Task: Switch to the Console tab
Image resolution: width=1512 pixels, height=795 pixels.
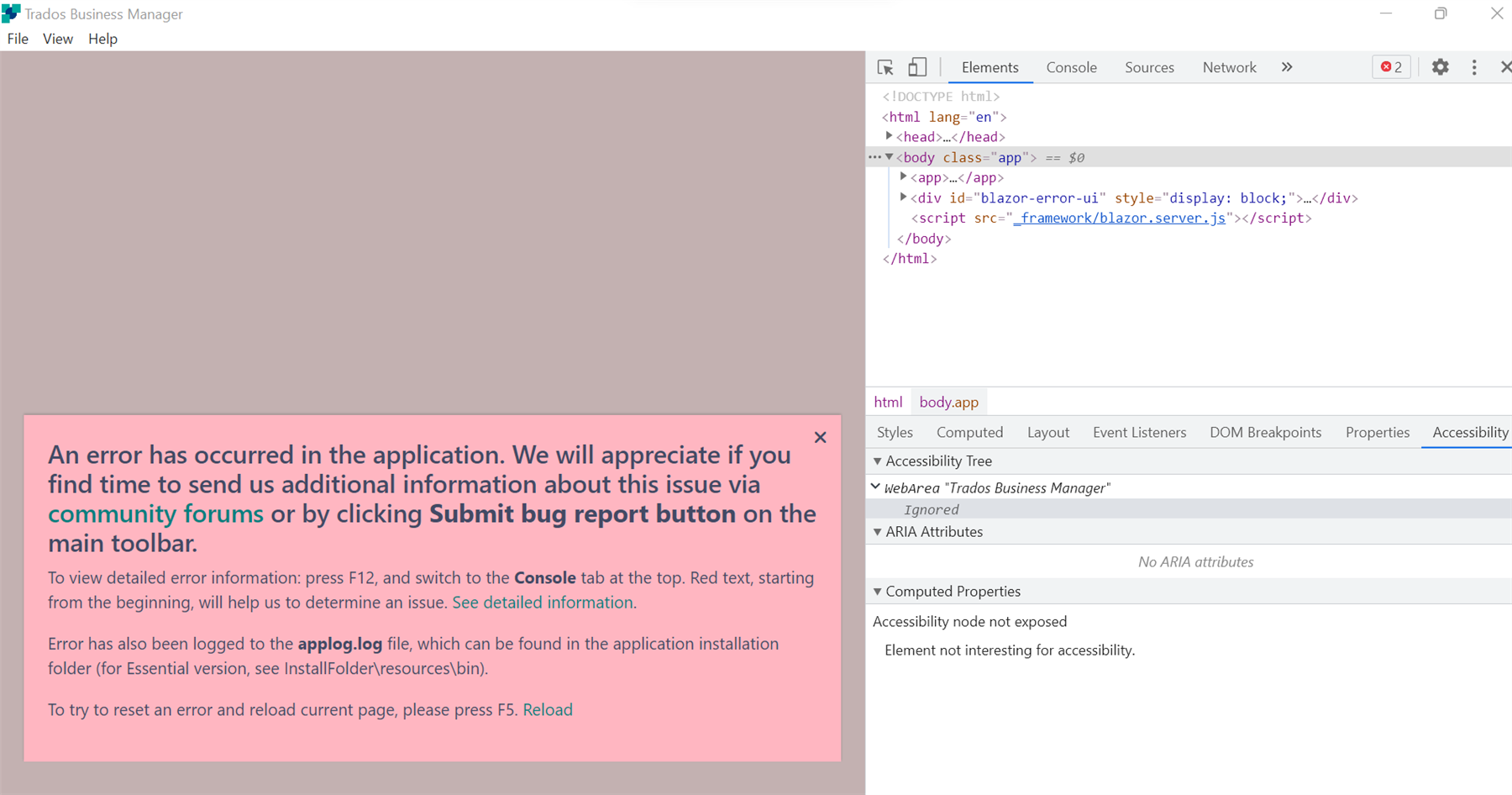Action: pyautogui.click(x=1072, y=67)
